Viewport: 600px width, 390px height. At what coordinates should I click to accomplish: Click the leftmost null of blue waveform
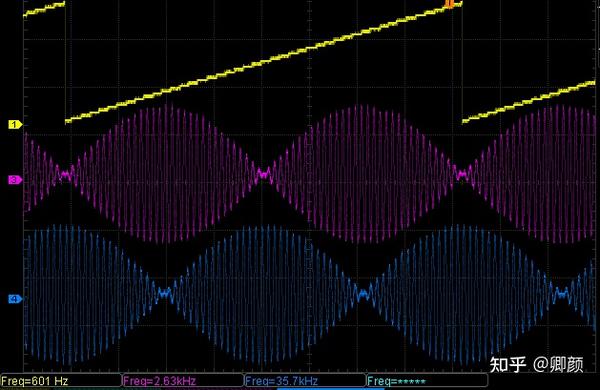(165, 294)
